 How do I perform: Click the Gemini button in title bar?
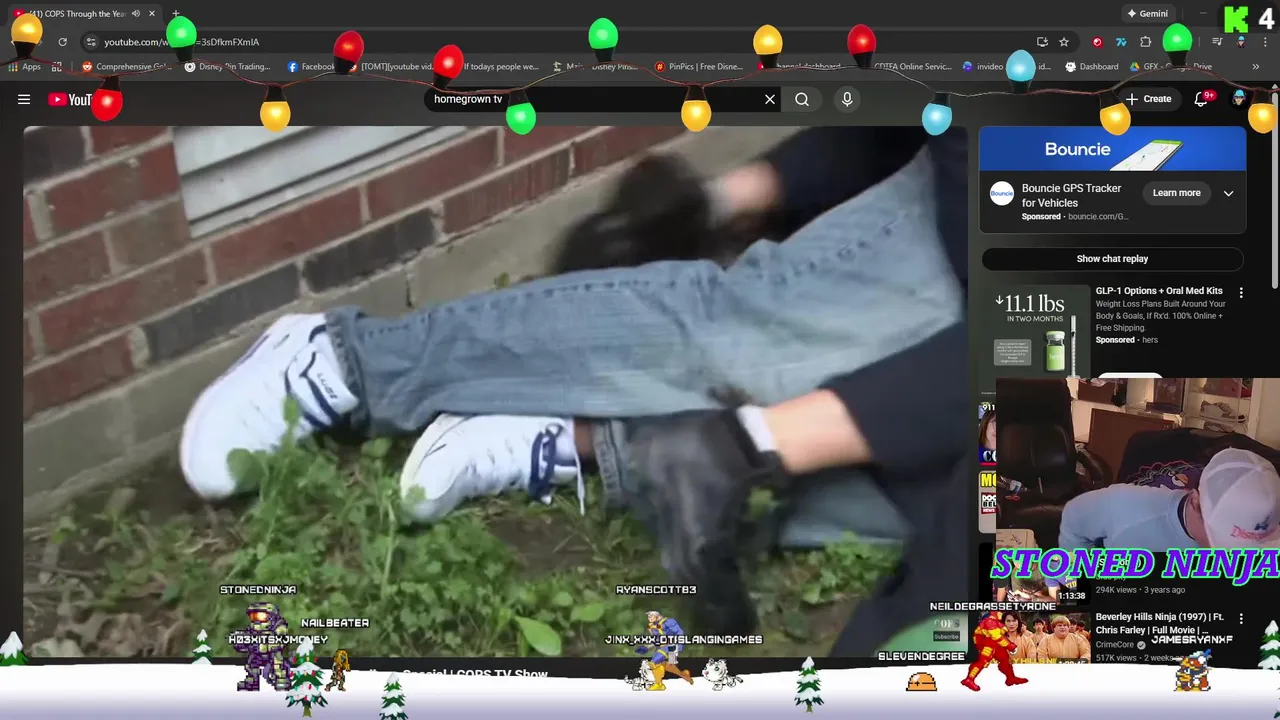pyautogui.click(x=1147, y=14)
